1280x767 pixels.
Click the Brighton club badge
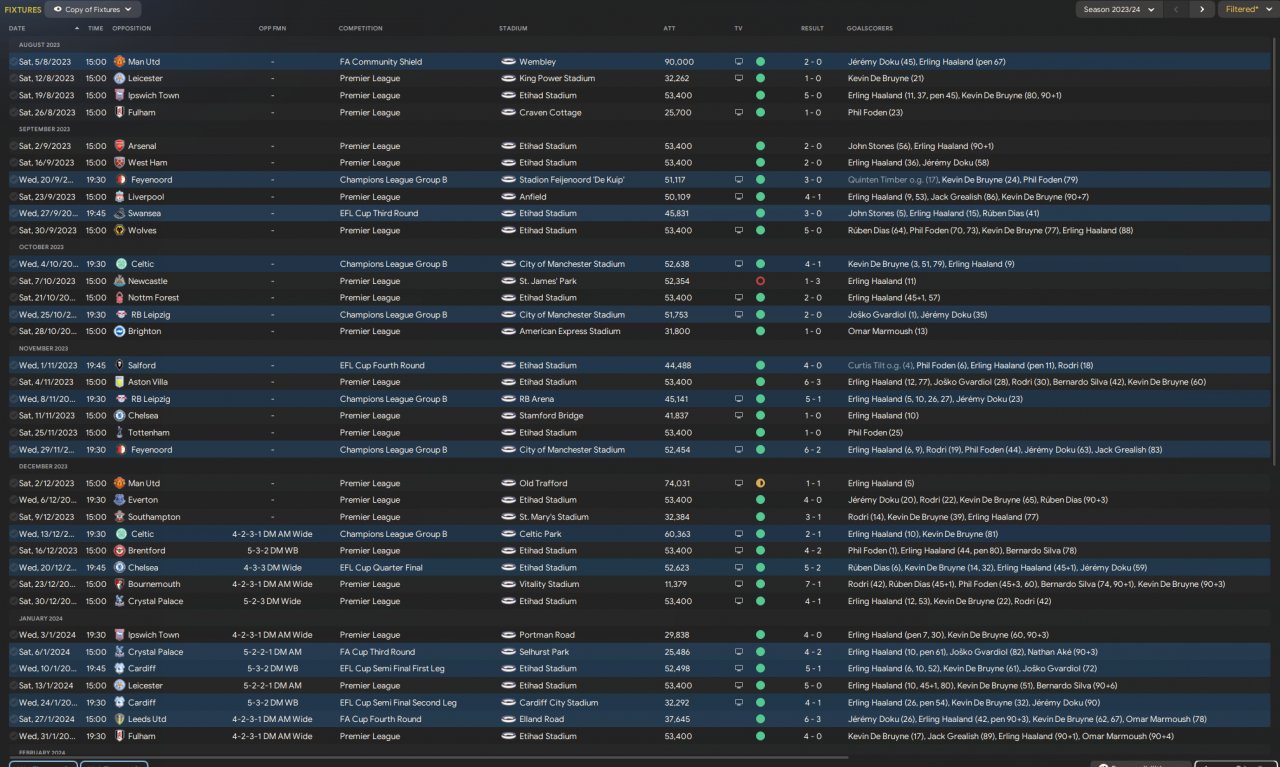point(119,331)
